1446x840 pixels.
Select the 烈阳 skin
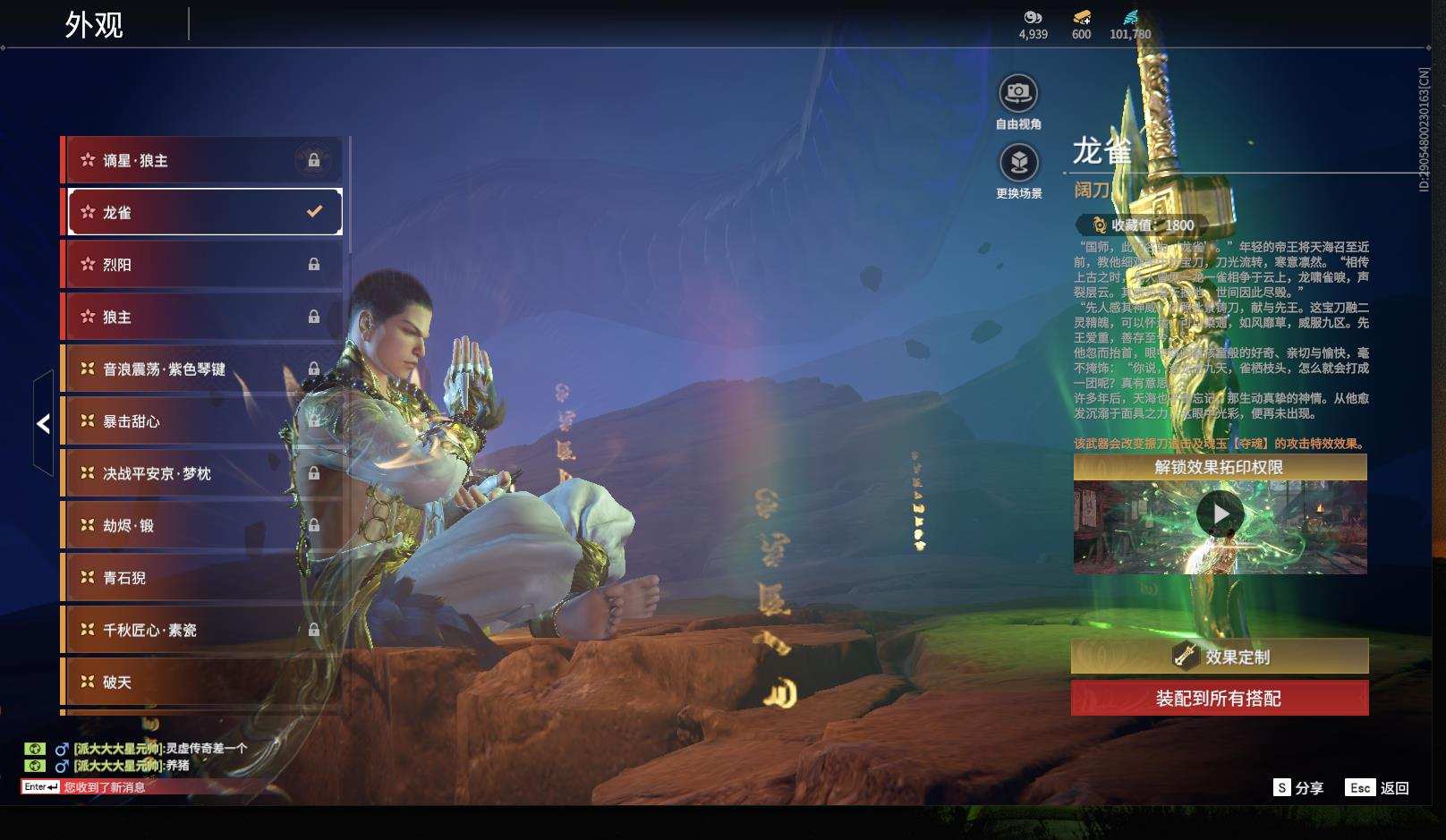(x=201, y=264)
